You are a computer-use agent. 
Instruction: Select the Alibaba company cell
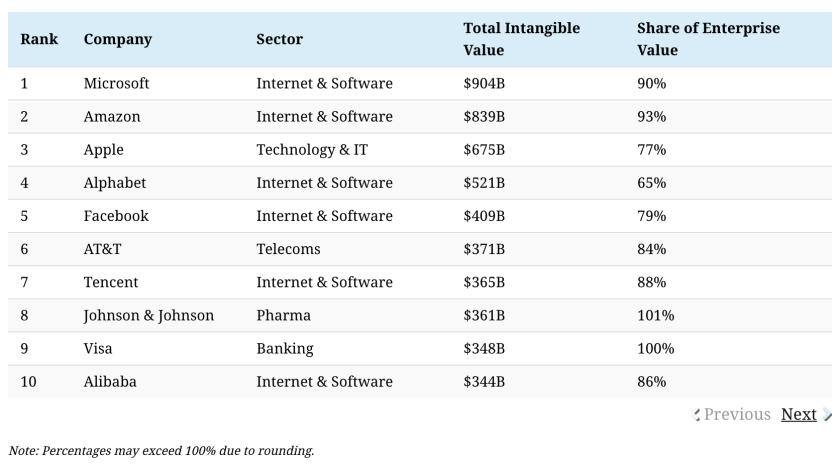[110, 381]
